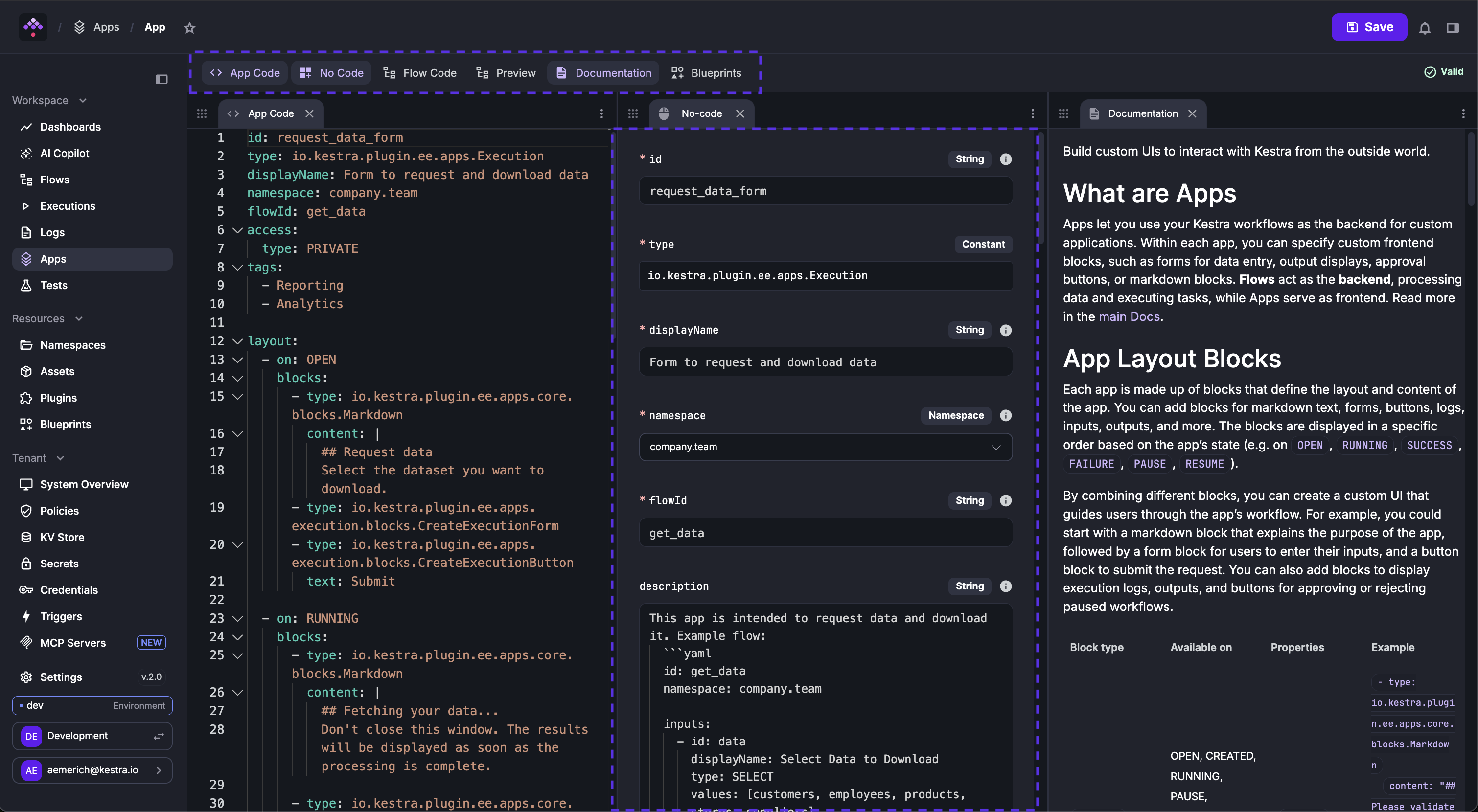Toggle the App Code view button
Screen dimensions: 1478x812
[x=245, y=73]
